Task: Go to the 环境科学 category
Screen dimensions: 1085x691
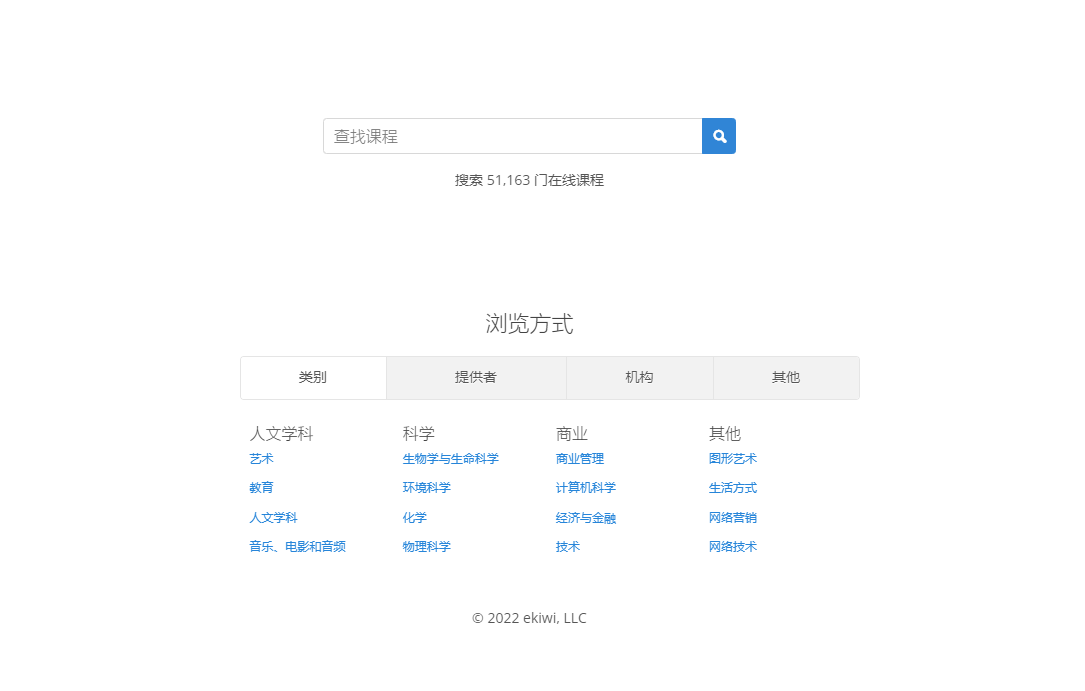Action: tap(426, 488)
